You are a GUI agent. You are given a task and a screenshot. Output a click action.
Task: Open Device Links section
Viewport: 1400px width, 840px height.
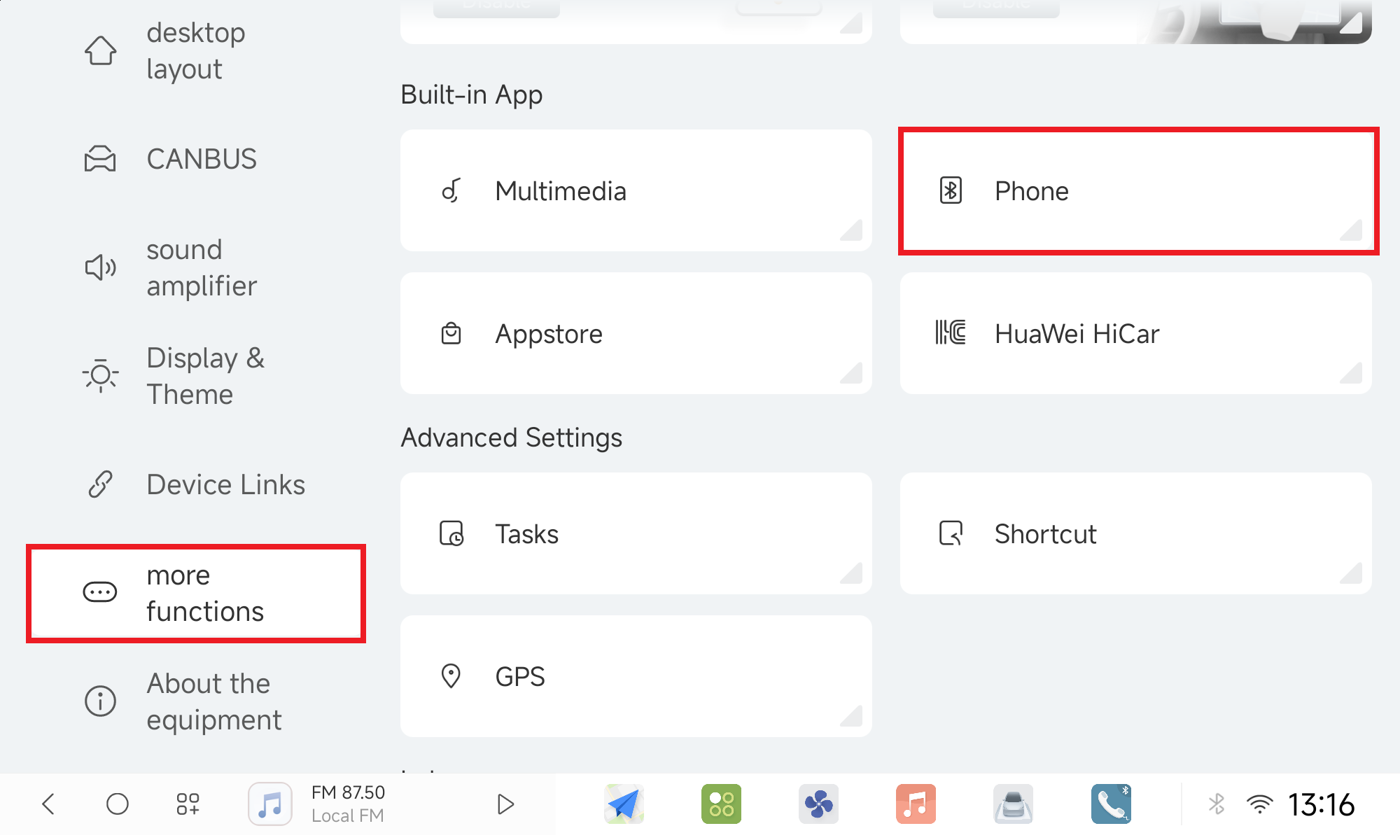[x=225, y=484]
